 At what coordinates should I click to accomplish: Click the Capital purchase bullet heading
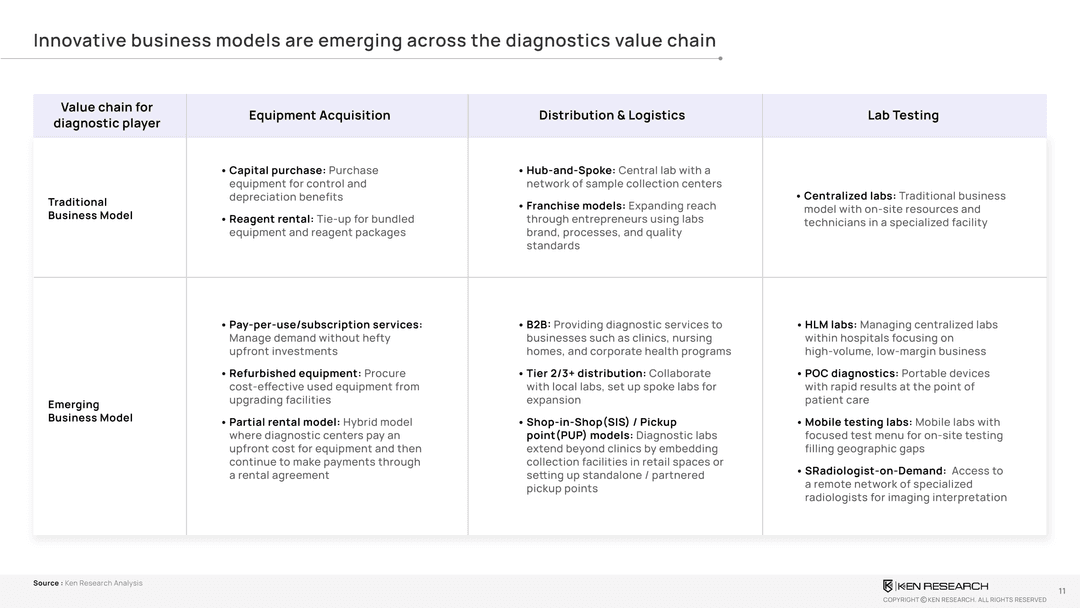(x=277, y=171)
